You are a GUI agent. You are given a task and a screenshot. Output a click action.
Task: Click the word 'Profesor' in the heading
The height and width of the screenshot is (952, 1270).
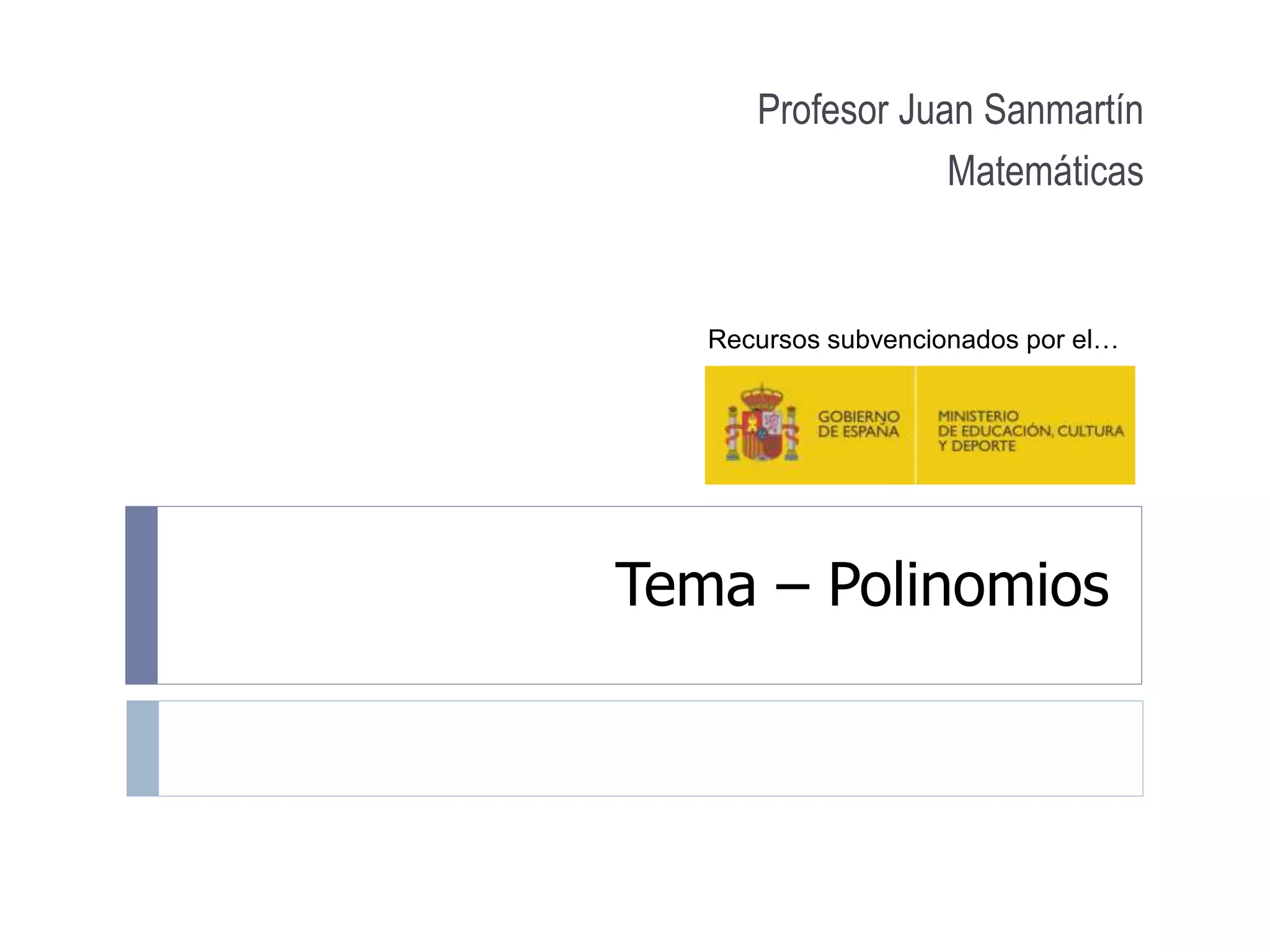coord(823,110)
